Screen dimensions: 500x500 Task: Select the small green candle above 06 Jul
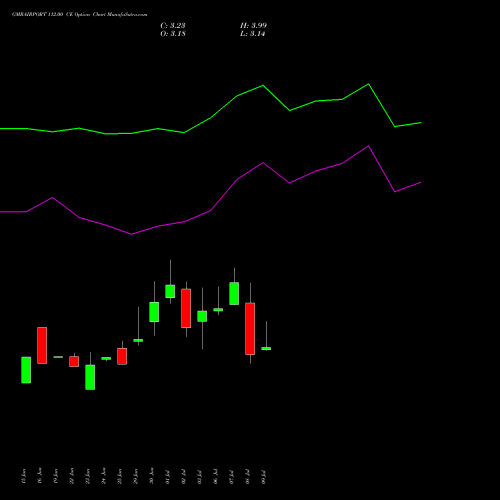(x=218, y=310)
